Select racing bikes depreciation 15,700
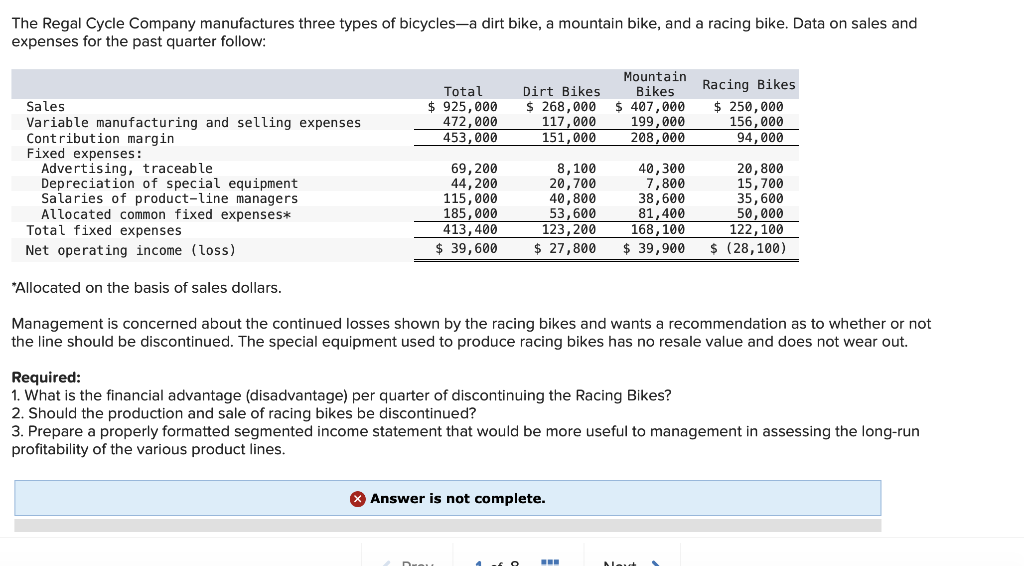Image resolution: width=1024 pixels, height=566 pixels. tap(760, 183)
